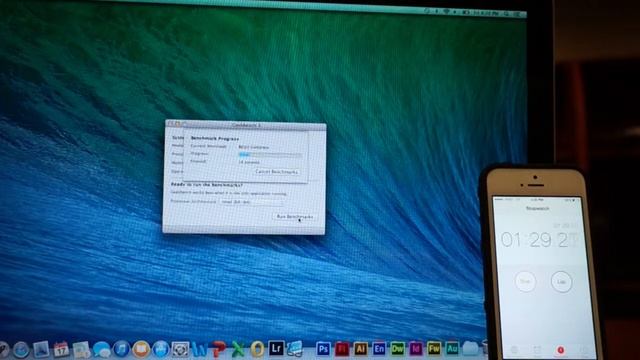
Task: Launch iTunes from the dock
Action: coord(121,349)
